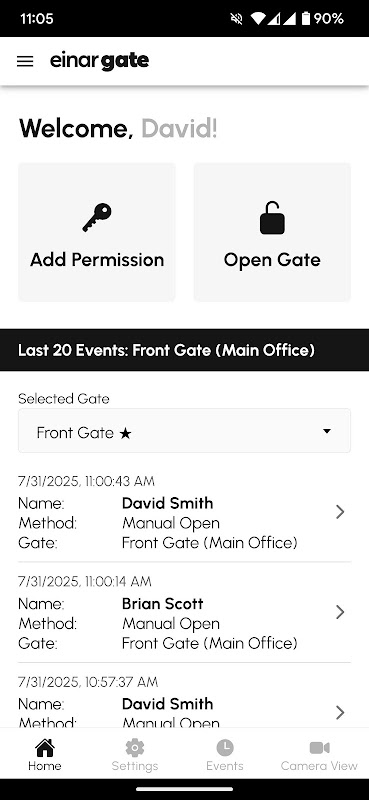Tap the unlocked padlock Open Gate icon

pyautogui.click(x=272, y=218)
